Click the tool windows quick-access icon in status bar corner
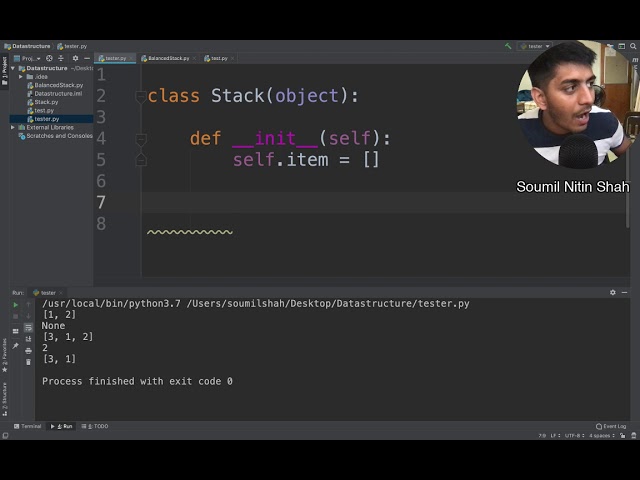 (5, 436)
